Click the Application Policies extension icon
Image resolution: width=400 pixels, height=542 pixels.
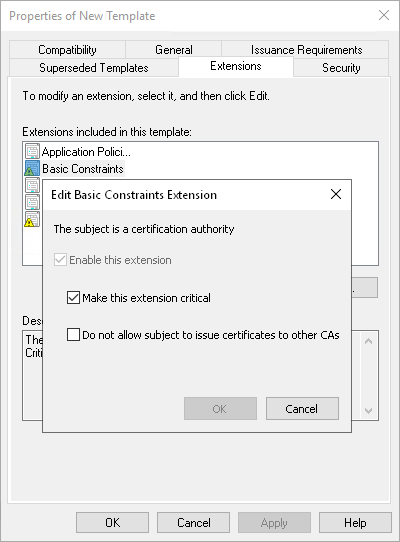tap(32, 151)
